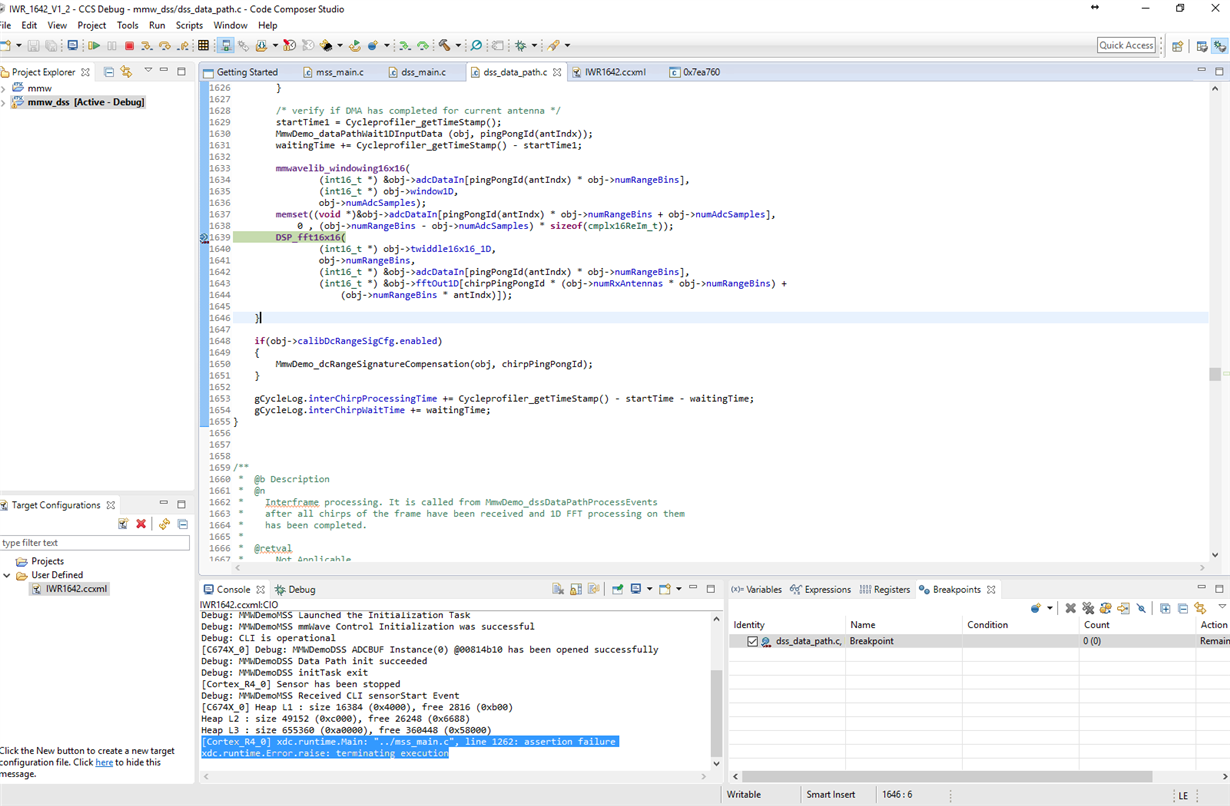Click the Target Configurations filter text field
This screenshot has width=1230, height=806.
[x=95, y=543]
